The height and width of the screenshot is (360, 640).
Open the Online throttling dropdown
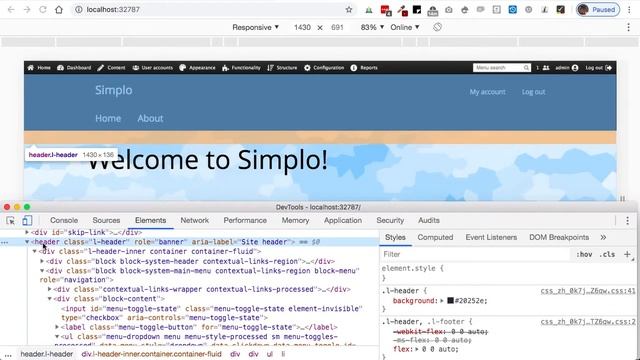(x=404, y=27)
